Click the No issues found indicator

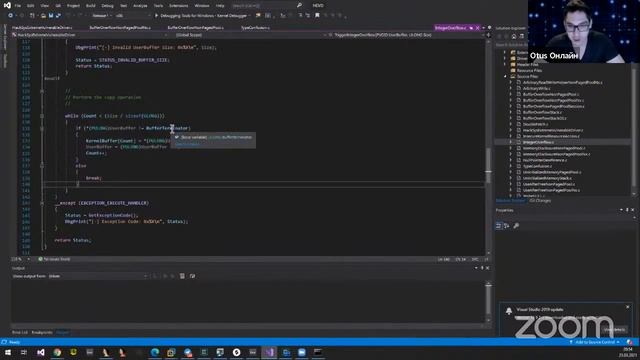[x=54, y=259]
